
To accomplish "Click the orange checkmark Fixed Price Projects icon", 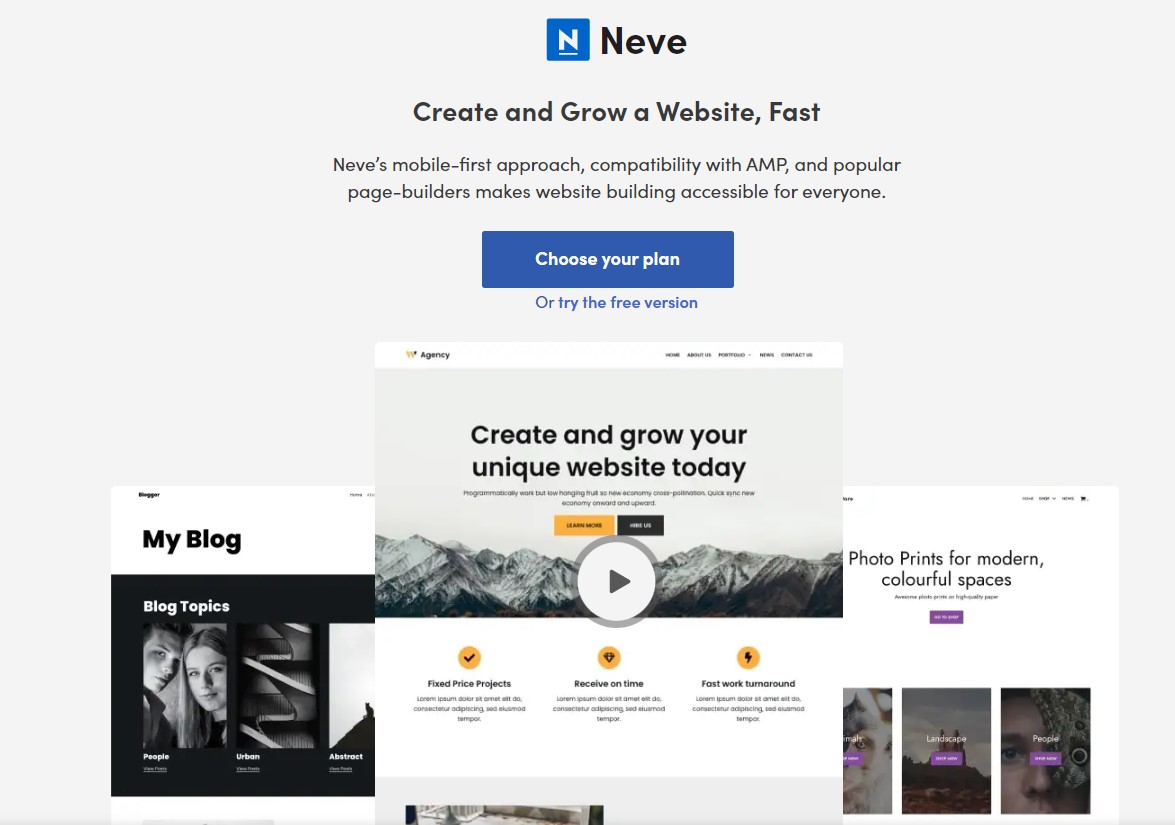I will (469, 657).
